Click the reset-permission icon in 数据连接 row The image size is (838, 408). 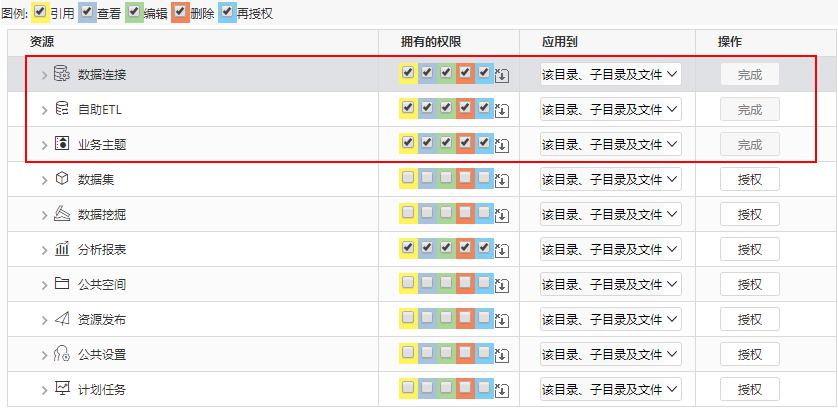point(502,76)
